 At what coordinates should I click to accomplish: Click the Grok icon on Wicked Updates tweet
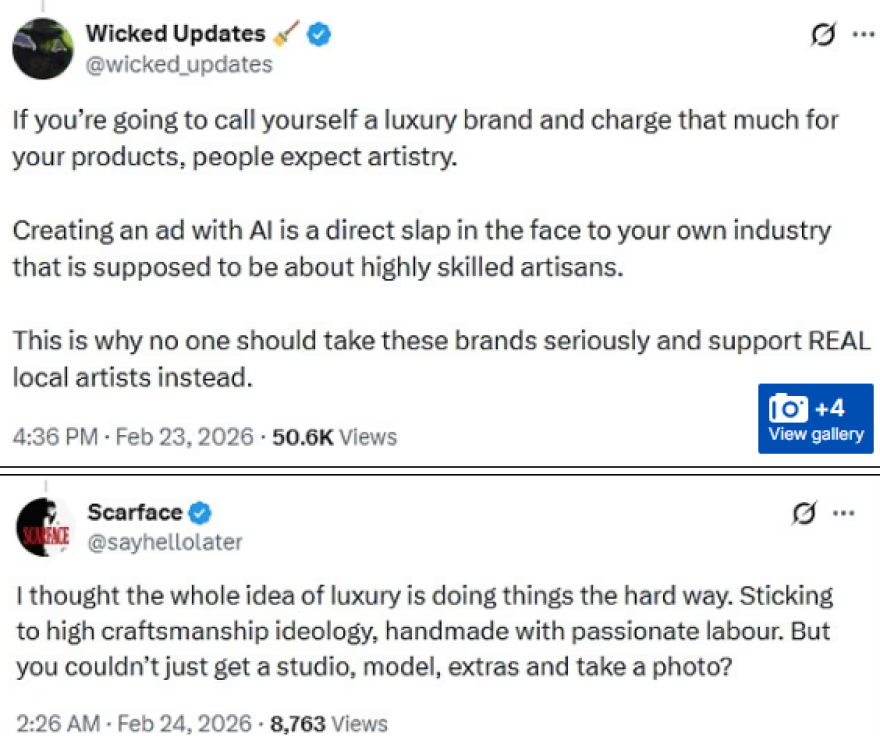(824, 36)
